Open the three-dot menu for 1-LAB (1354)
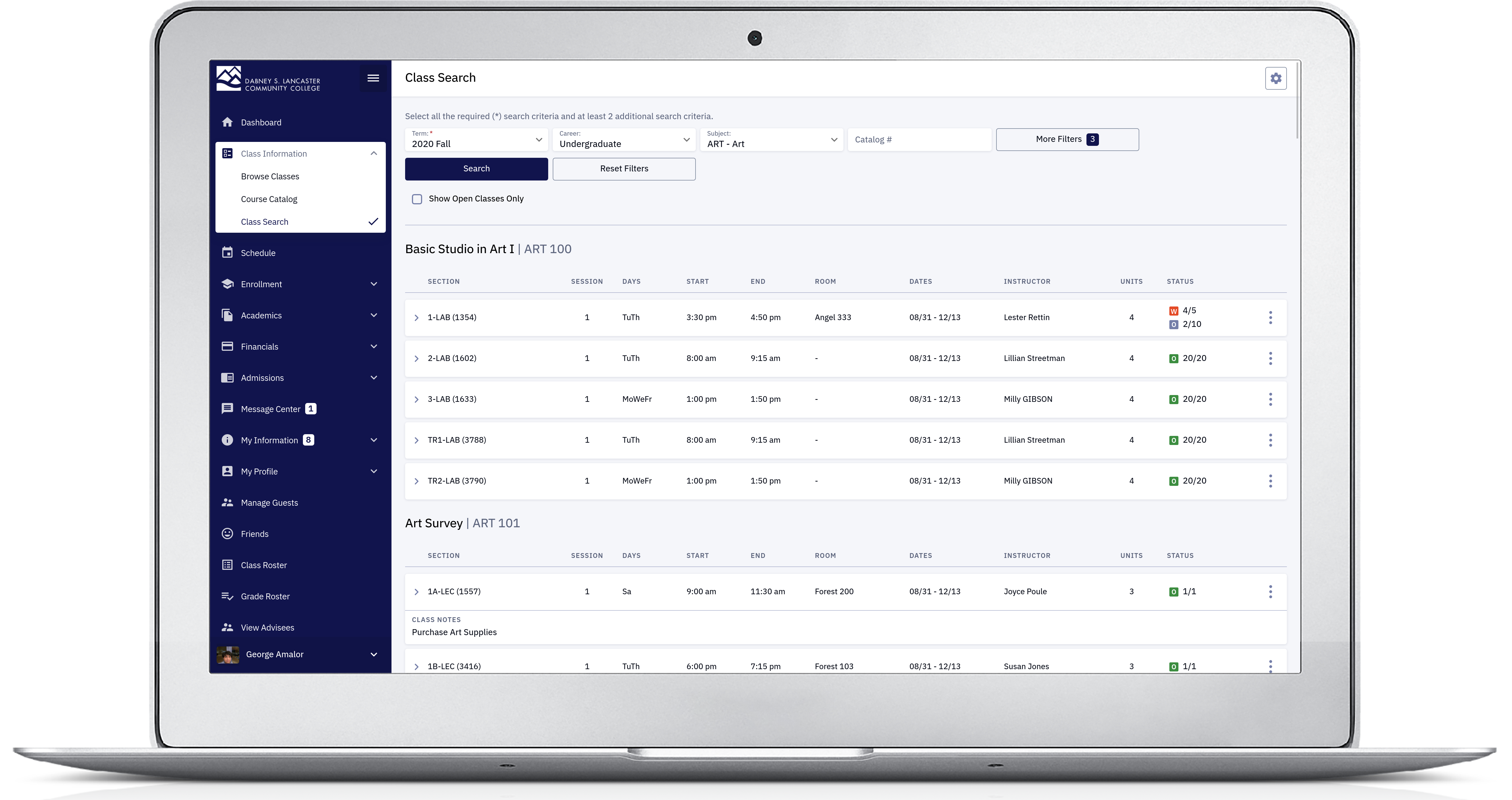 (x=1270, y=318)
